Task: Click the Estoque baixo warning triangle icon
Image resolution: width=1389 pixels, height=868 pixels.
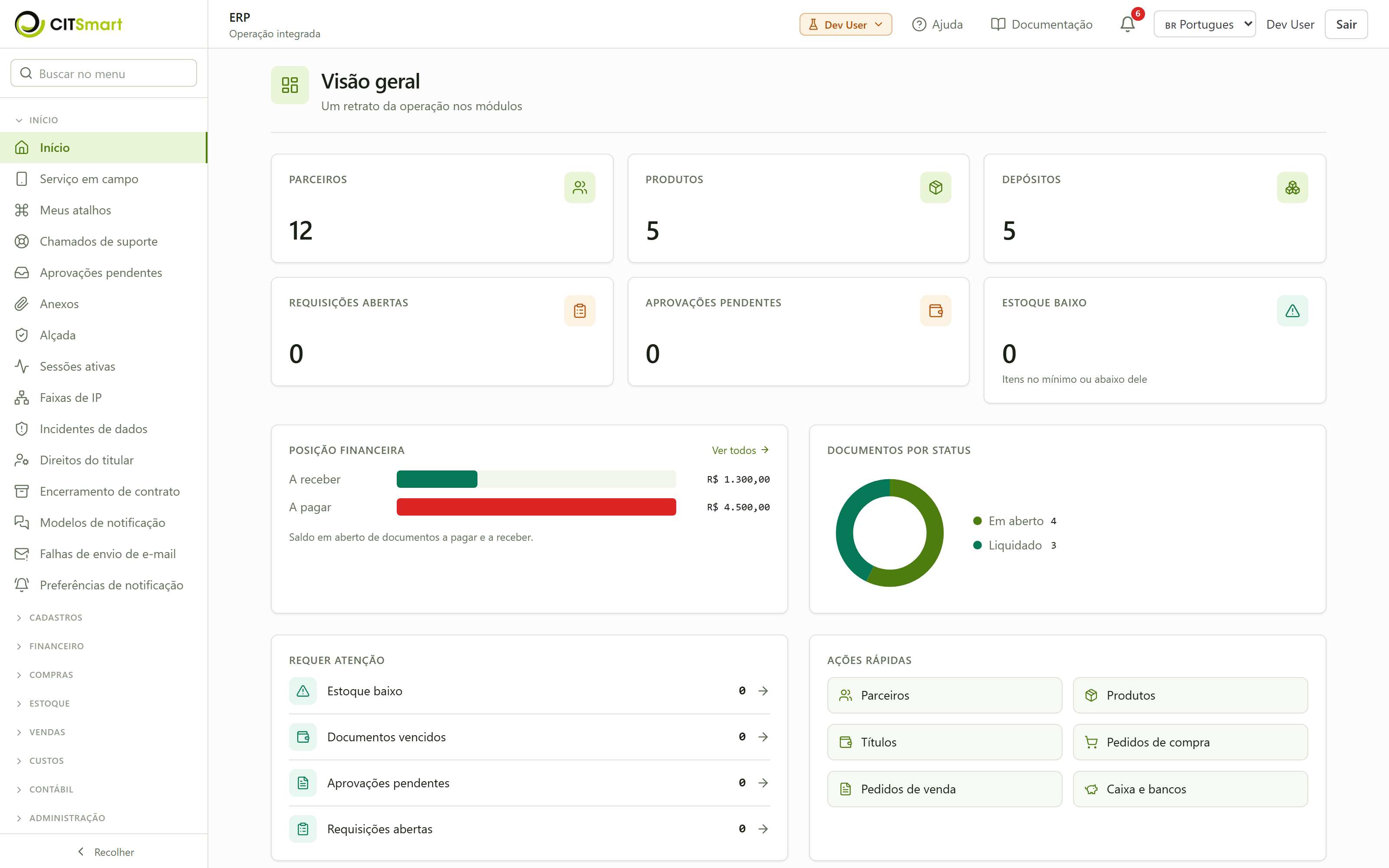Action: [x=1292, y=311]
